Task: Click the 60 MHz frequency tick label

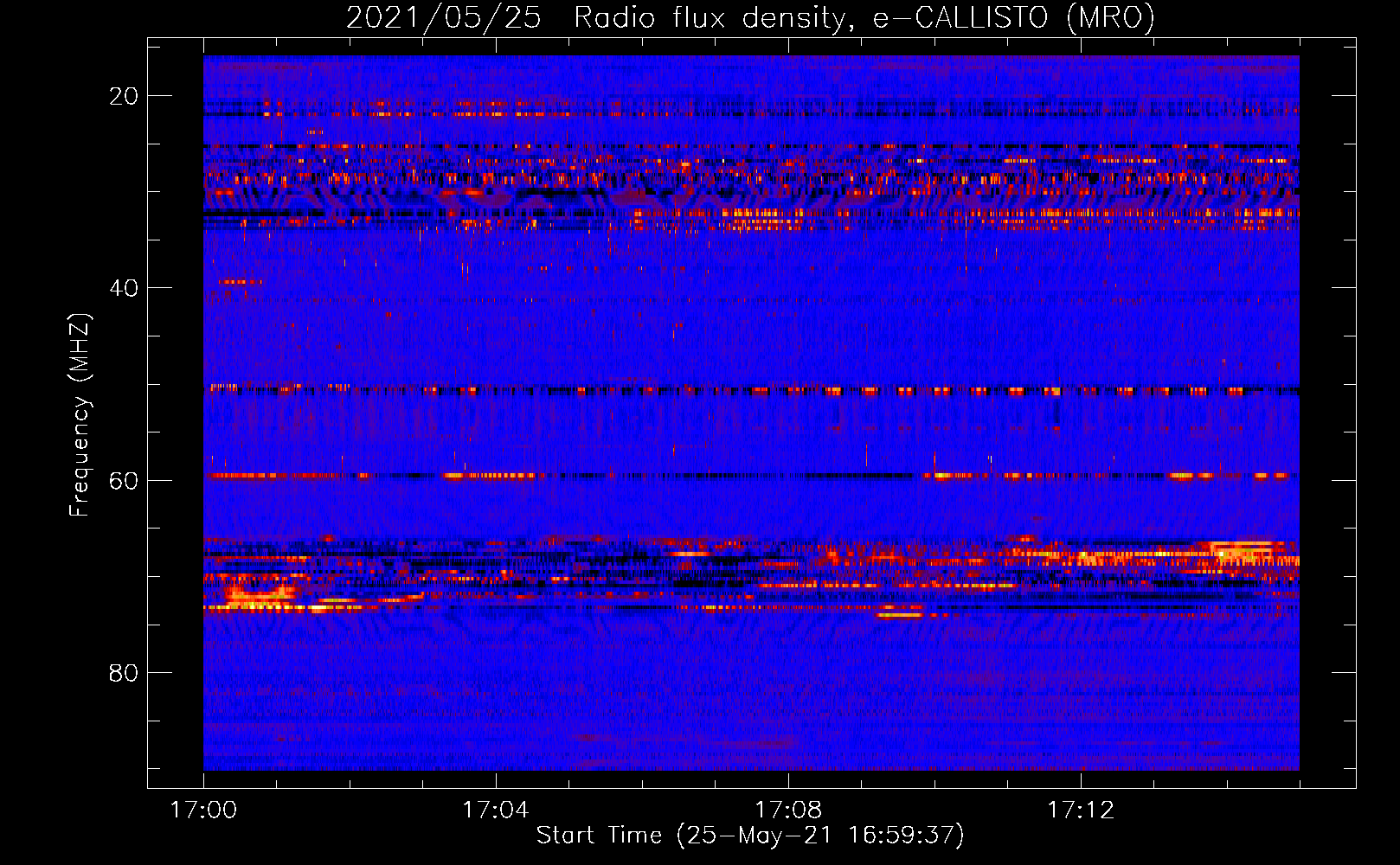Action: [124, 480]
